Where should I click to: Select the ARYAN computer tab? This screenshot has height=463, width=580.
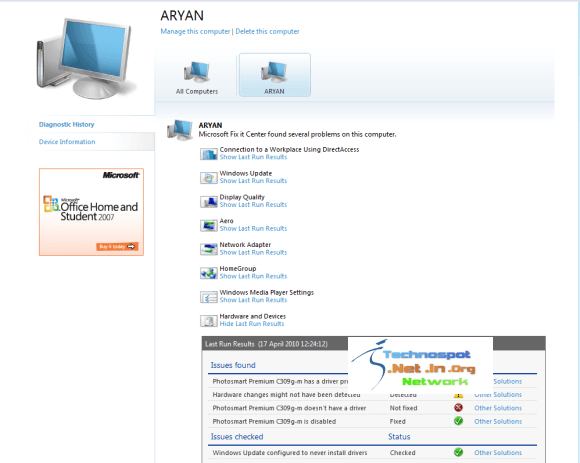[274, 75]
